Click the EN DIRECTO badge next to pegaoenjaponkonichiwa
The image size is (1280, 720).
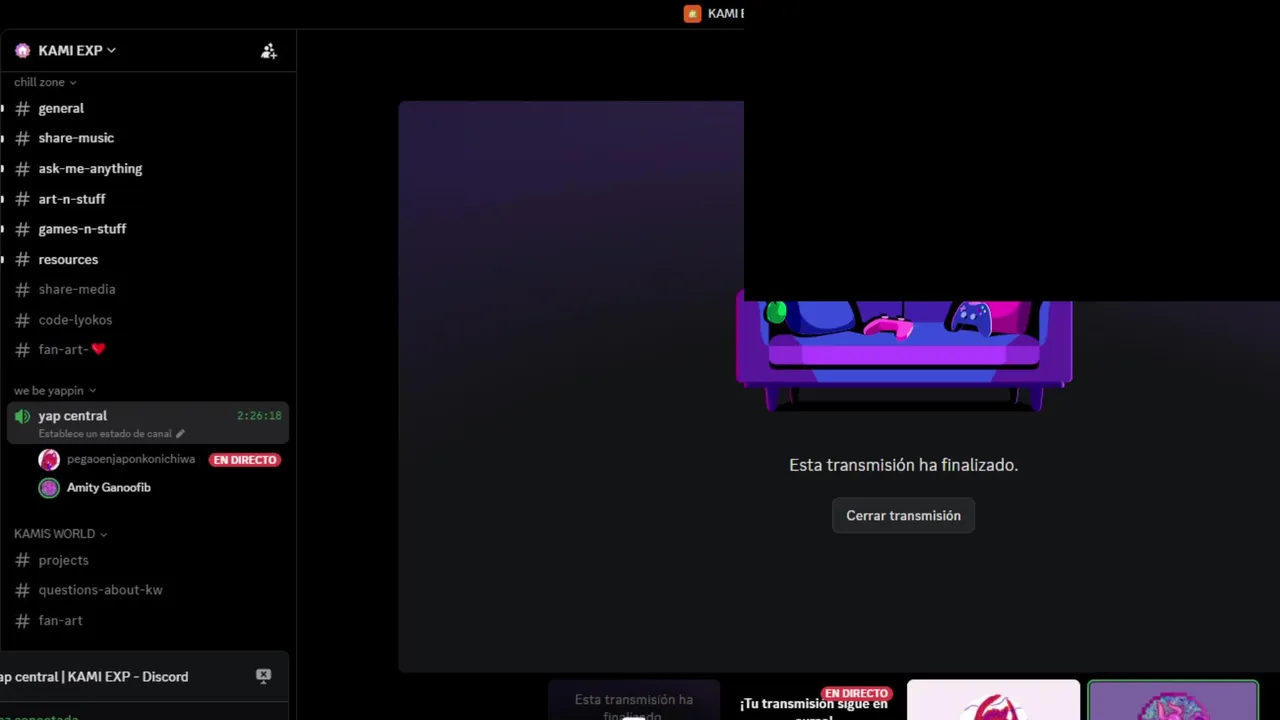point(245,460)
